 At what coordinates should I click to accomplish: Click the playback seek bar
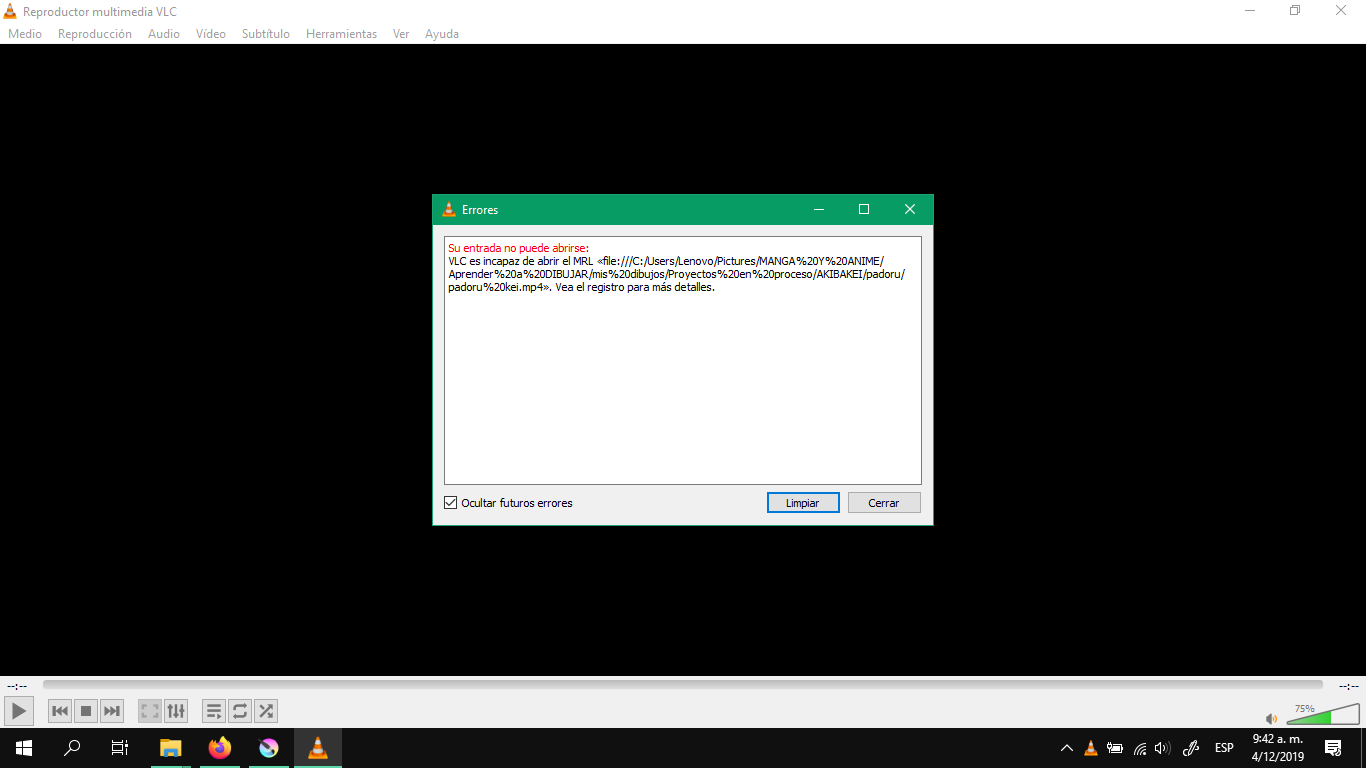pos(683,685)
